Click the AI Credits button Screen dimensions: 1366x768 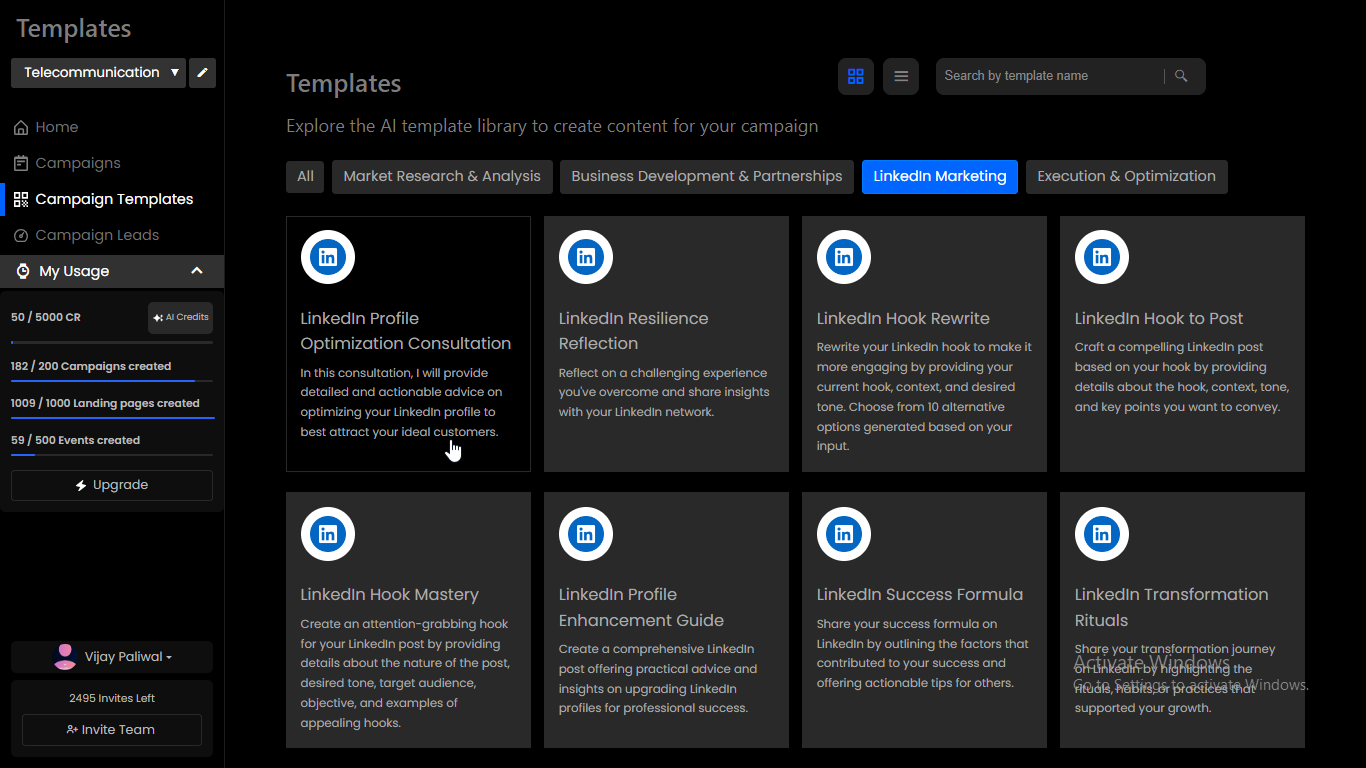coord(180,317)
